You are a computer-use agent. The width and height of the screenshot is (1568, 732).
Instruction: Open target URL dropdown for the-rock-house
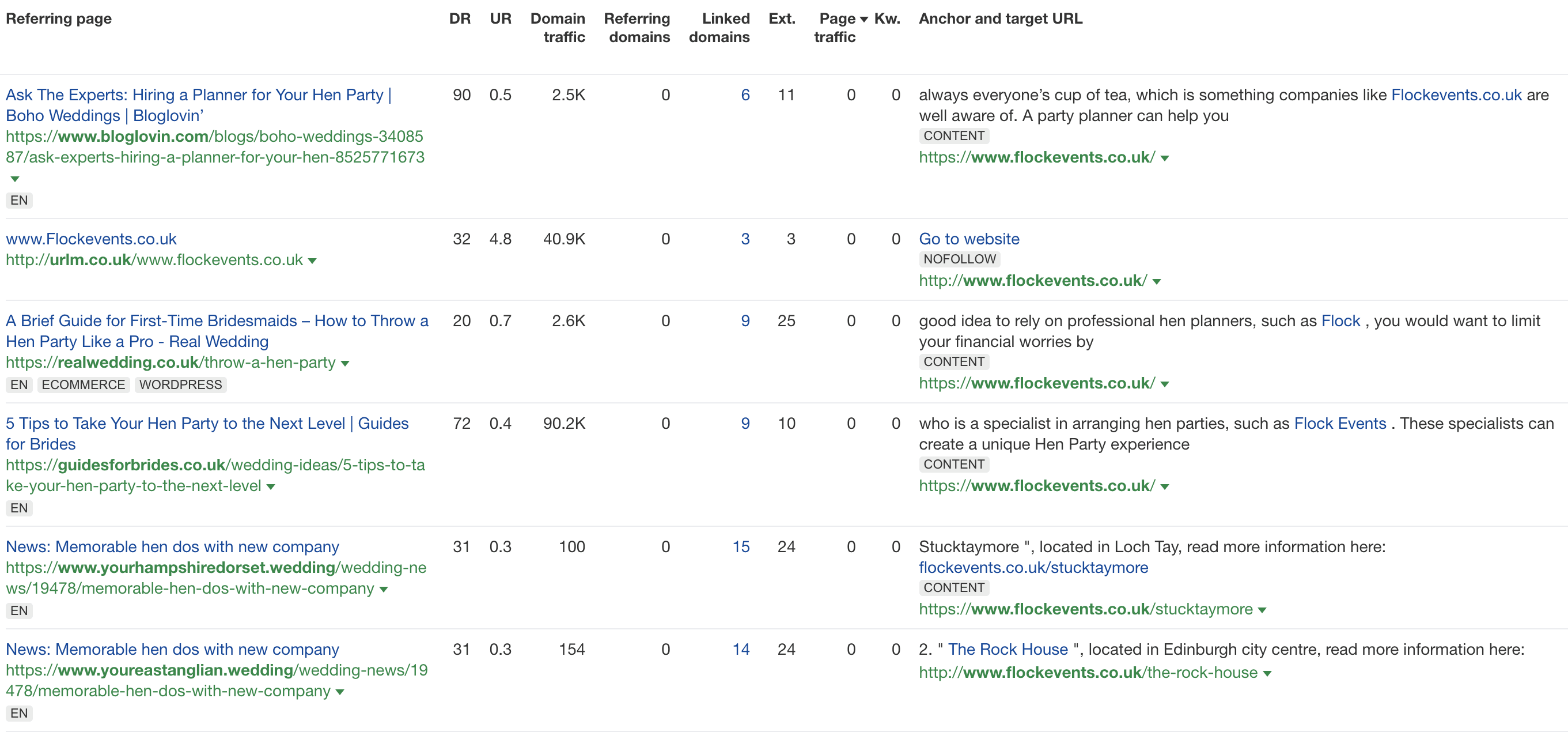[1267, 674]
